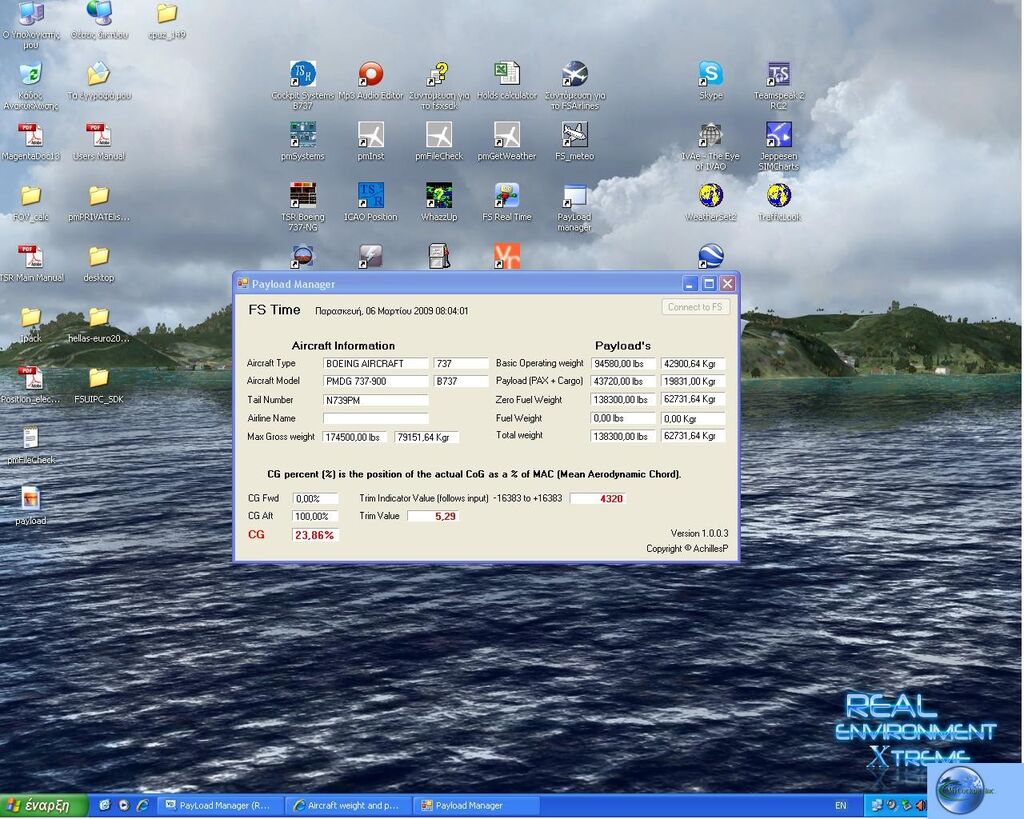Click the Max Gross weight 79151,64 Kgr field

[x=426, y=437]
